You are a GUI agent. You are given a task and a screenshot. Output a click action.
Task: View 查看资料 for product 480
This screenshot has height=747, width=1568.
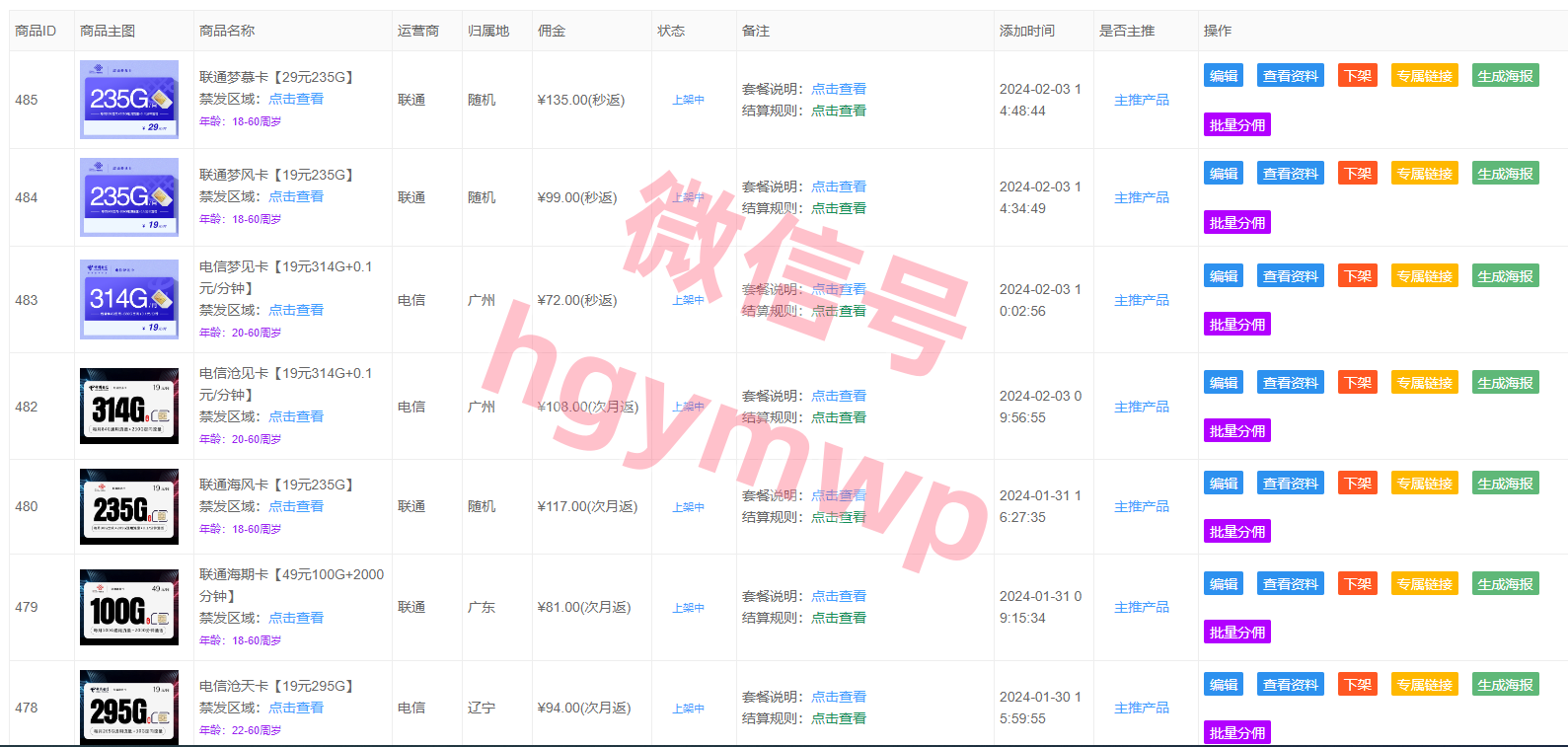click(x=1291, y=484)
